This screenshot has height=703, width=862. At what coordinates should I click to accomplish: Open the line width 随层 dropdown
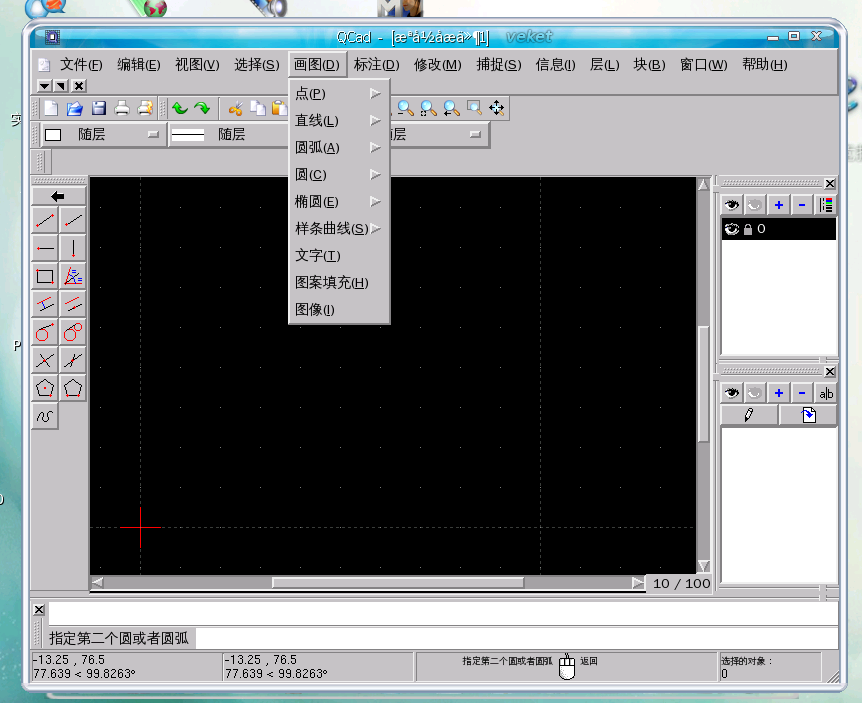(229, 135)
